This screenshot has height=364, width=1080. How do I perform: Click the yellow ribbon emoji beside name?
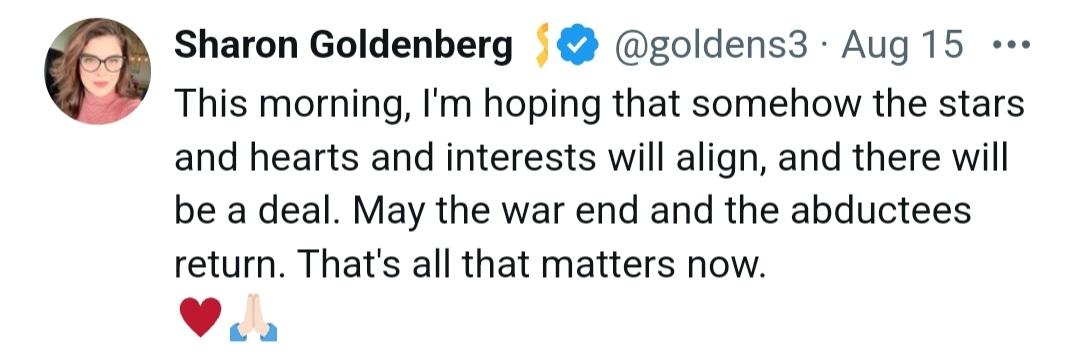coord(542,48)
